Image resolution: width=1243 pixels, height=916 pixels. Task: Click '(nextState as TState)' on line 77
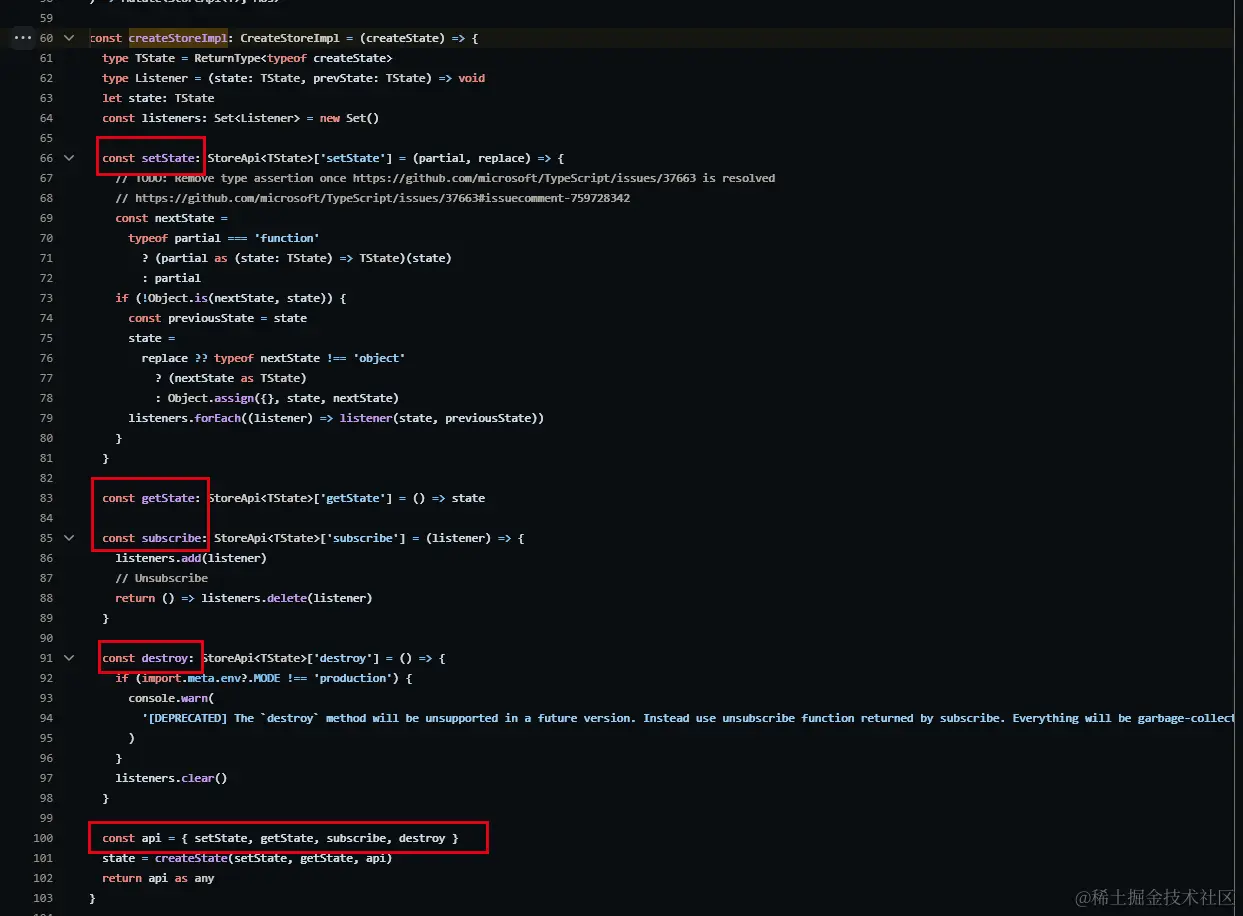pos(238,378)
